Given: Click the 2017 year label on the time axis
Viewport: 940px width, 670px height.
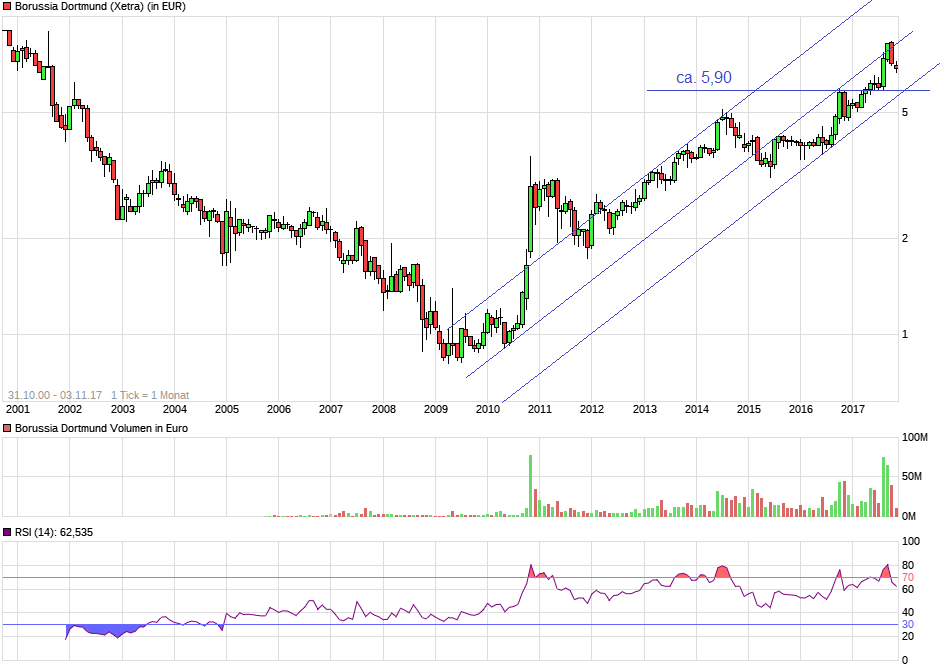Looking at the screenshot, I should tap(852, 409).
